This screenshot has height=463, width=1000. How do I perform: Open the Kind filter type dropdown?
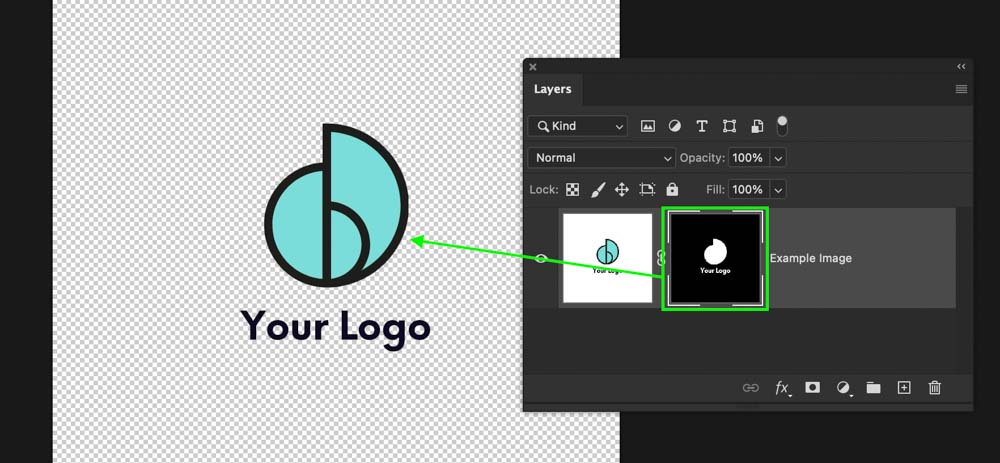[578, 126]
